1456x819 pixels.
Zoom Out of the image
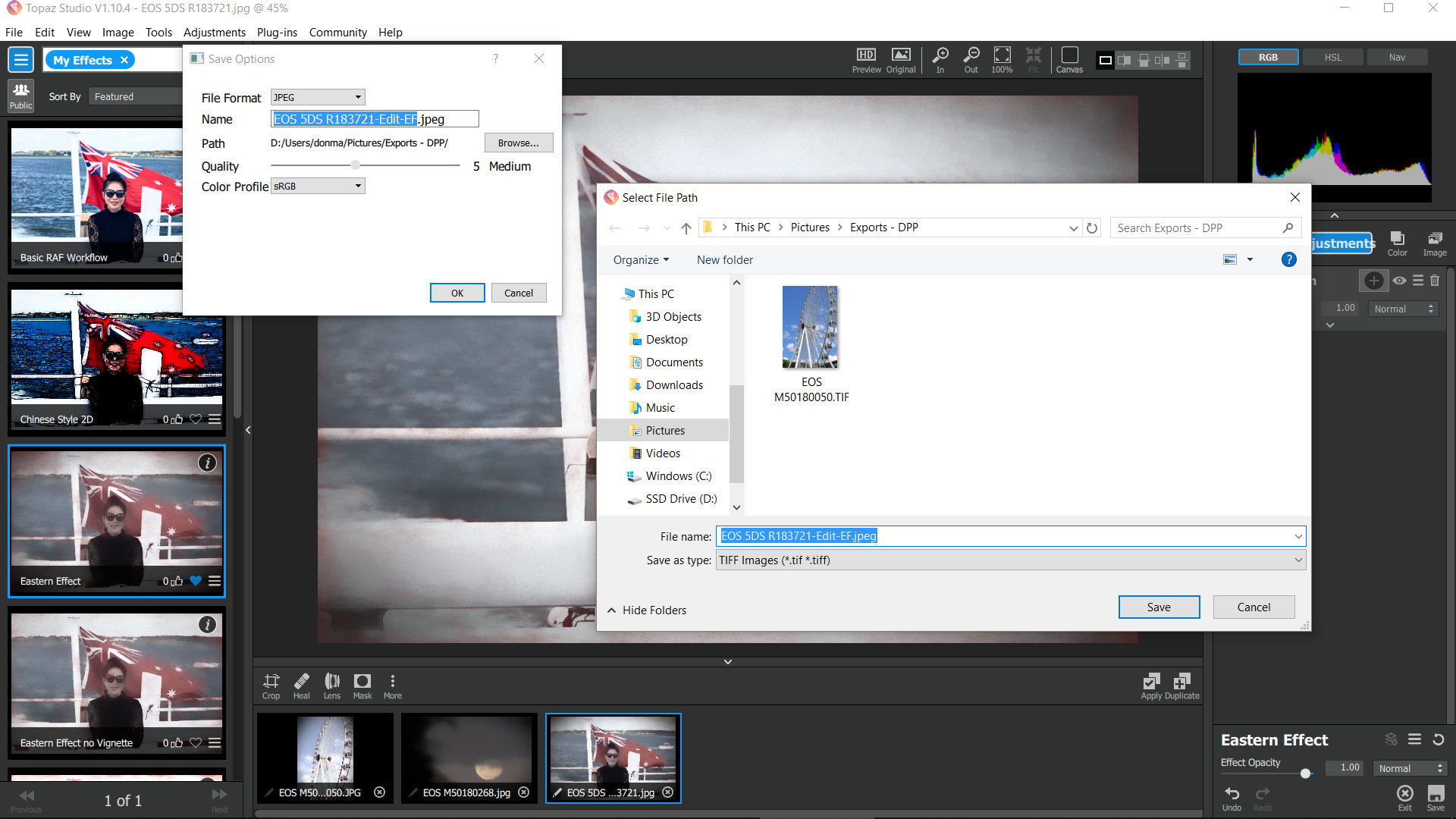[971, 60]
